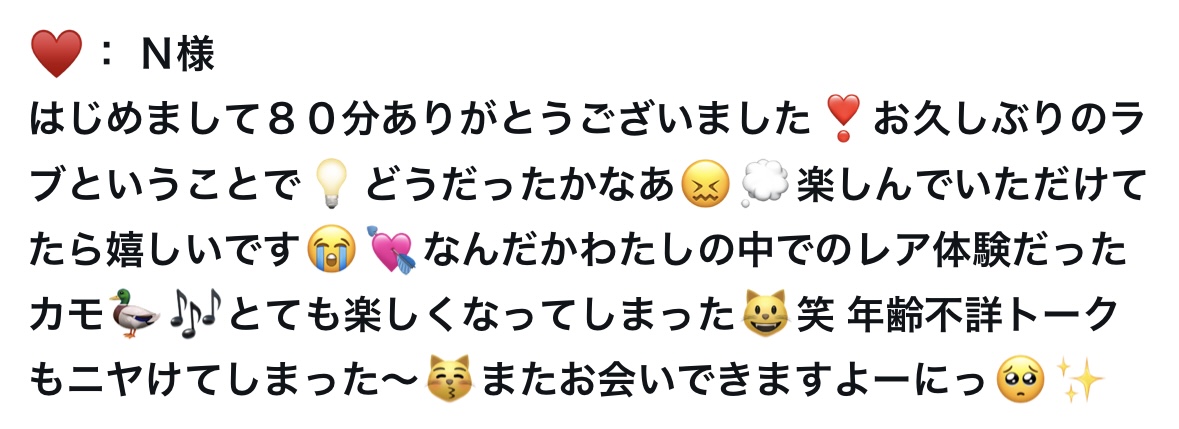Click the kissing cat face emoji
Viewport: 1179px width, 429px height.
point(449,379)
